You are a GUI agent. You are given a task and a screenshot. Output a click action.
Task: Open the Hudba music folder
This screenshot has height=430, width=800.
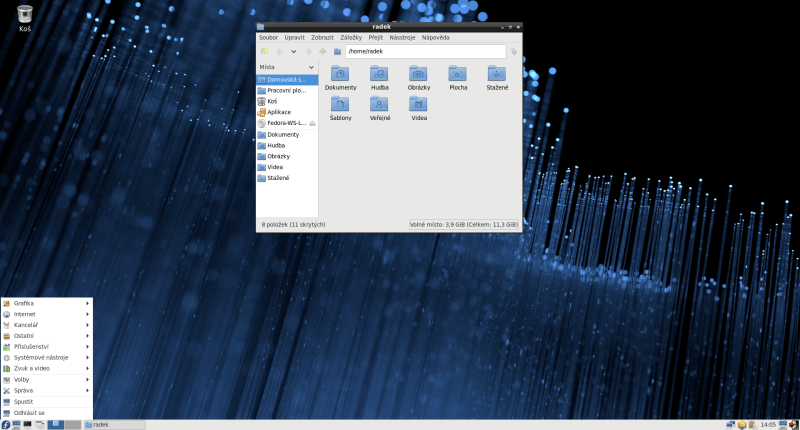pyautogui.click(x=379, y=74)
